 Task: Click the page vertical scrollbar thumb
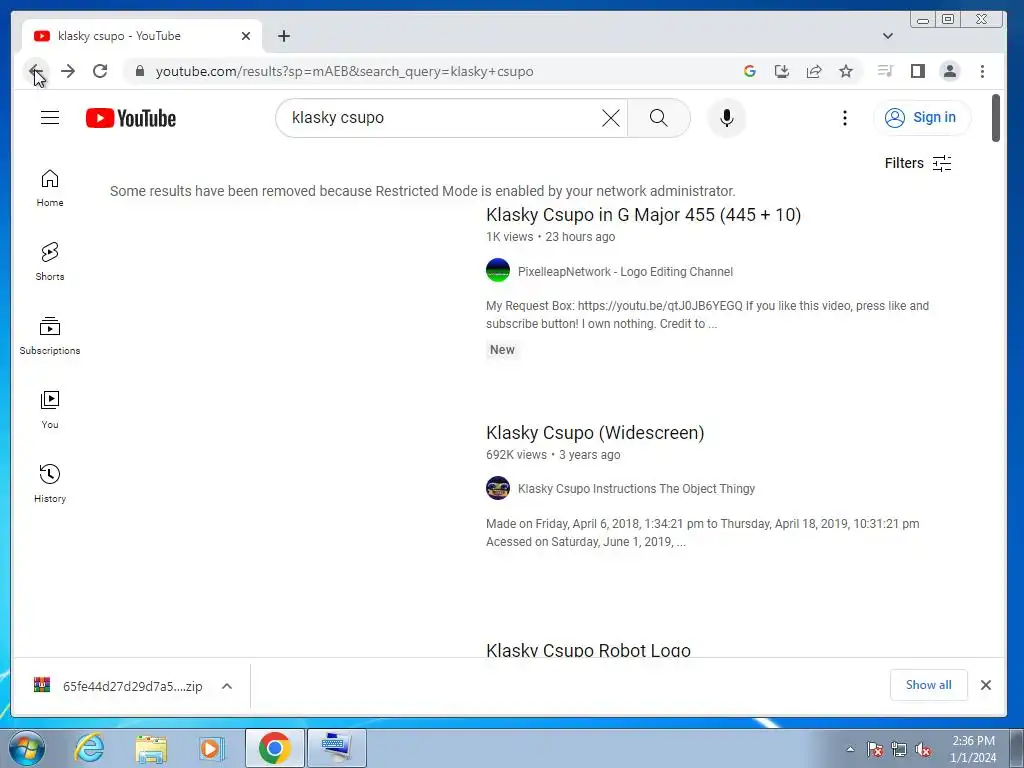pyautogui.click(x=995, y=118)
